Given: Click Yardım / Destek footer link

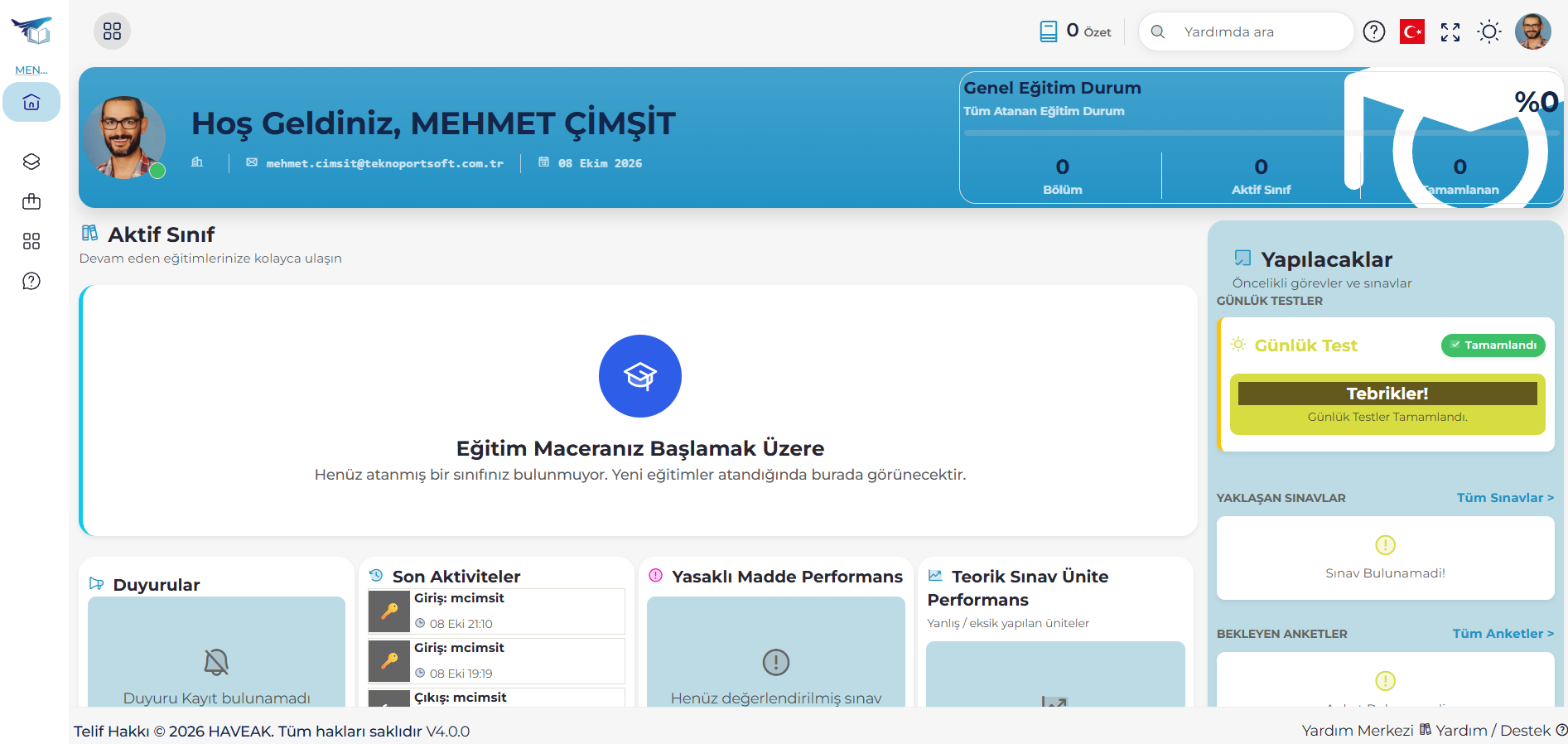Looking at the screenshot, I should click(1493, 731).
